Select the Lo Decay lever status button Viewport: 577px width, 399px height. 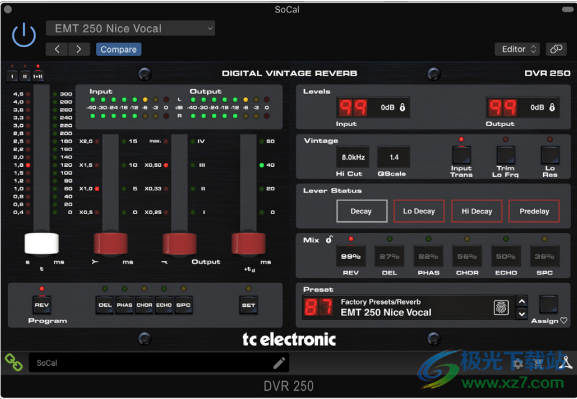419,211
